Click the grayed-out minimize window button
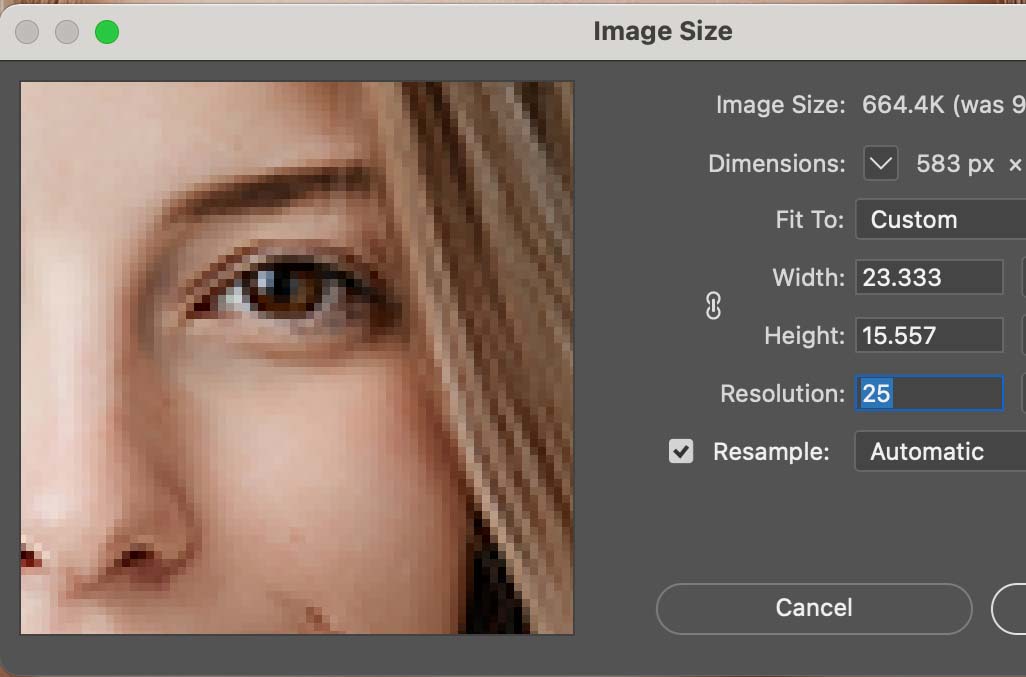This screenshot has width=1026, height=677. [67, 32]
